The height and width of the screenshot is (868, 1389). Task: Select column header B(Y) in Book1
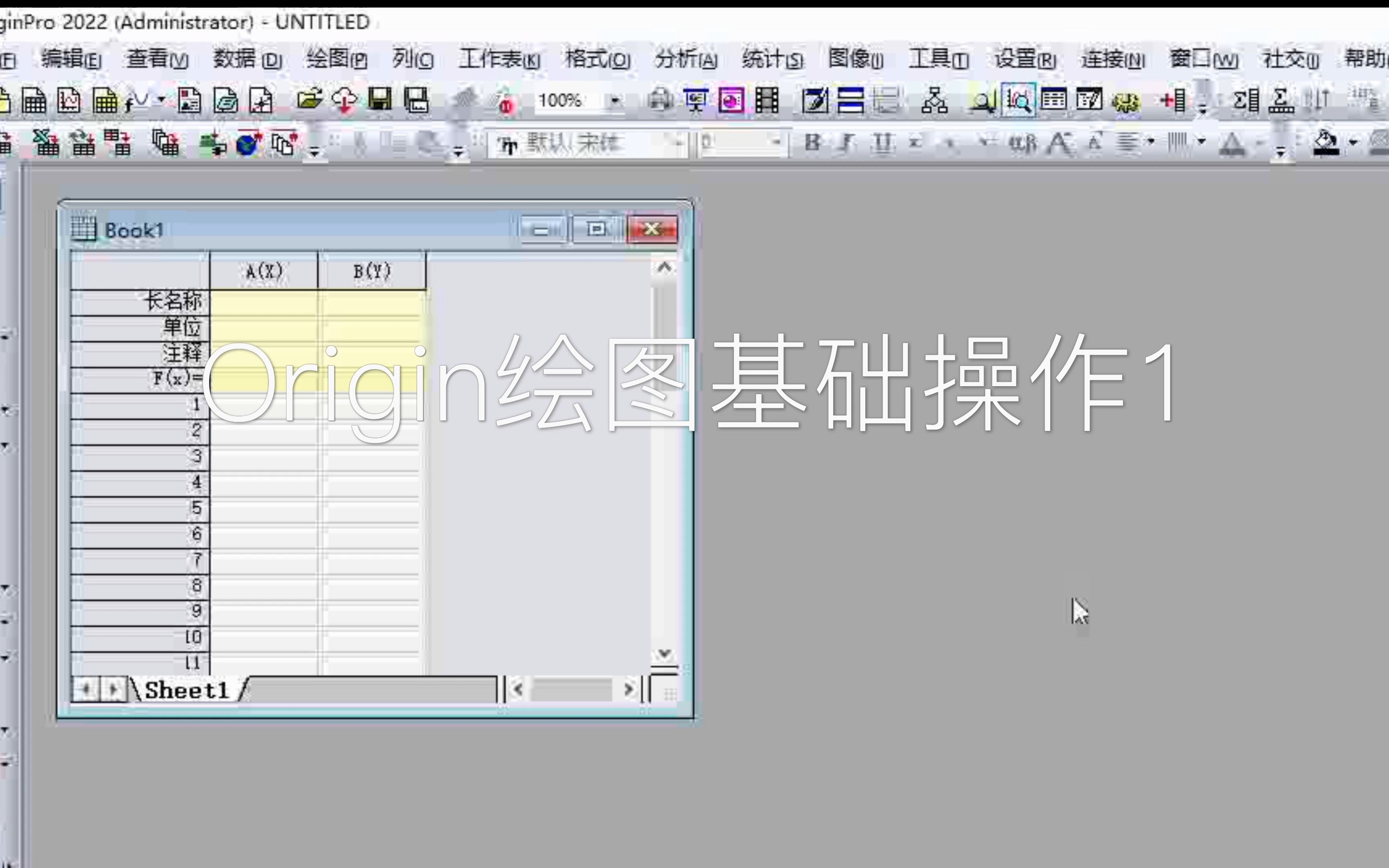372,270
